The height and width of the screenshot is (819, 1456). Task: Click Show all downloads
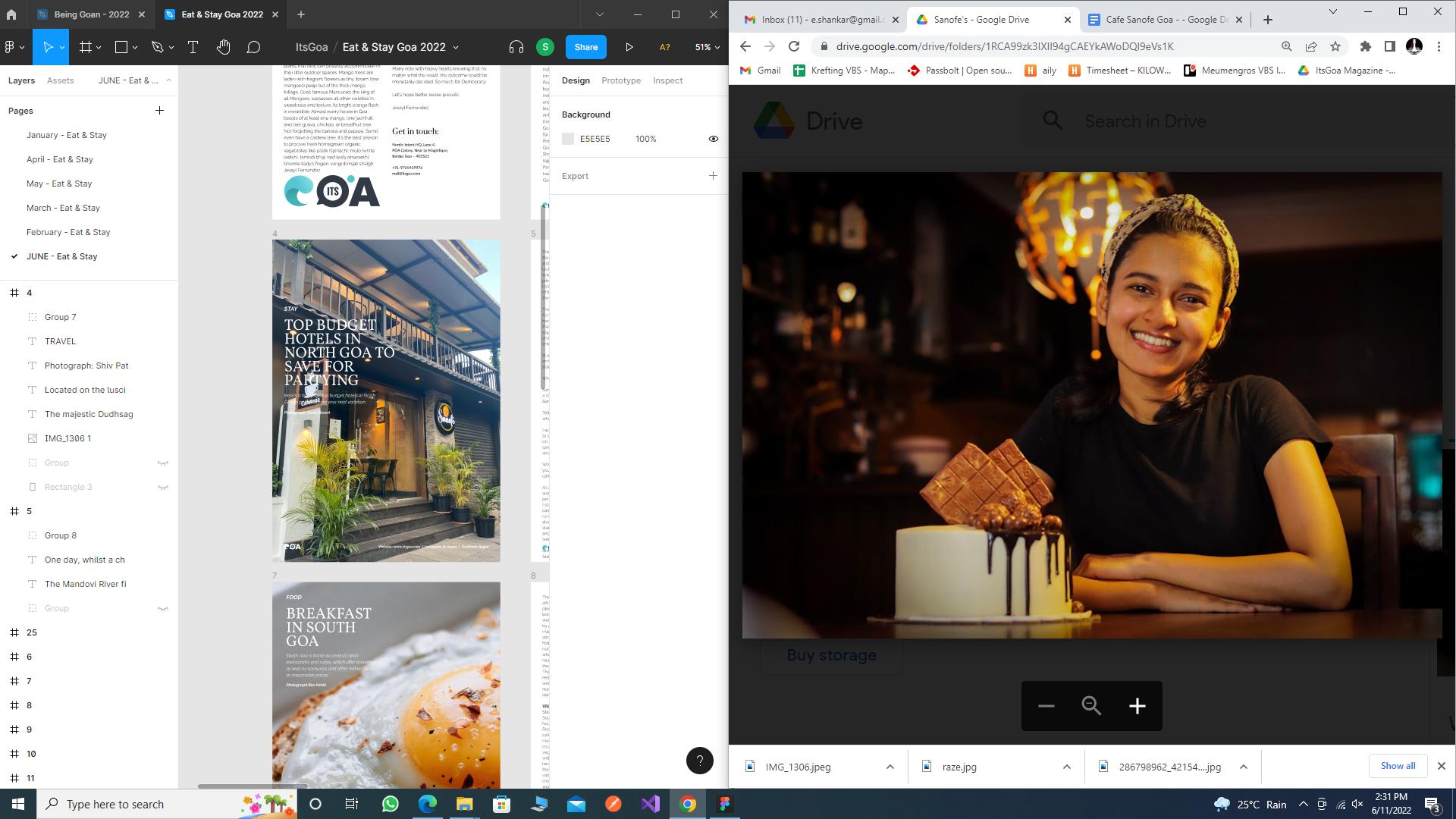(x=1397, y=766)
